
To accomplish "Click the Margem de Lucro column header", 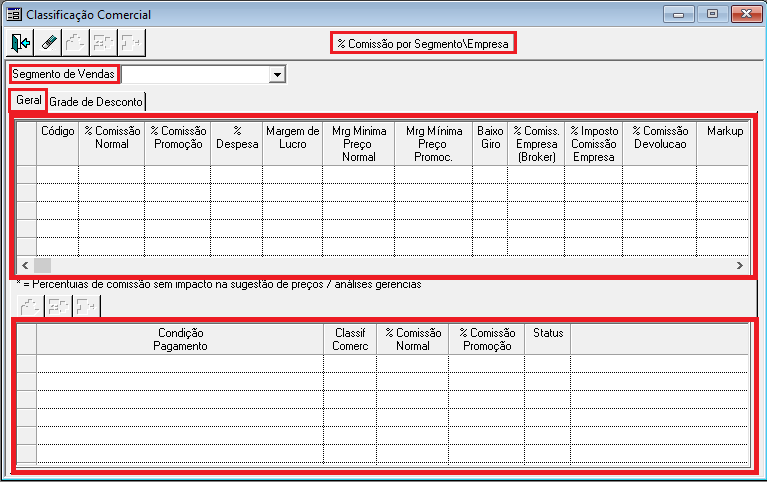I will click(x=293, y=144).
